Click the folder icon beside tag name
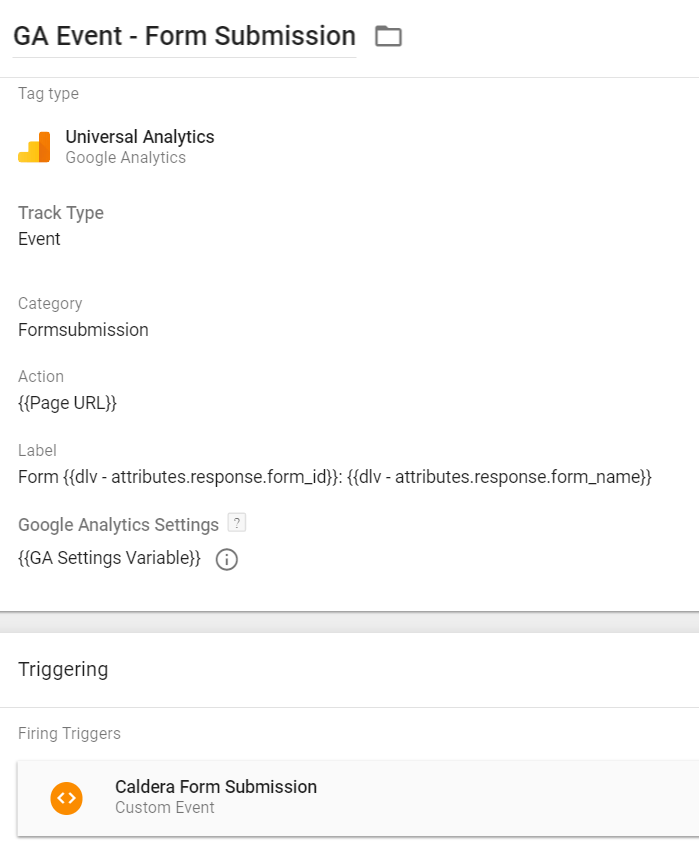 [x=388, y=37]
